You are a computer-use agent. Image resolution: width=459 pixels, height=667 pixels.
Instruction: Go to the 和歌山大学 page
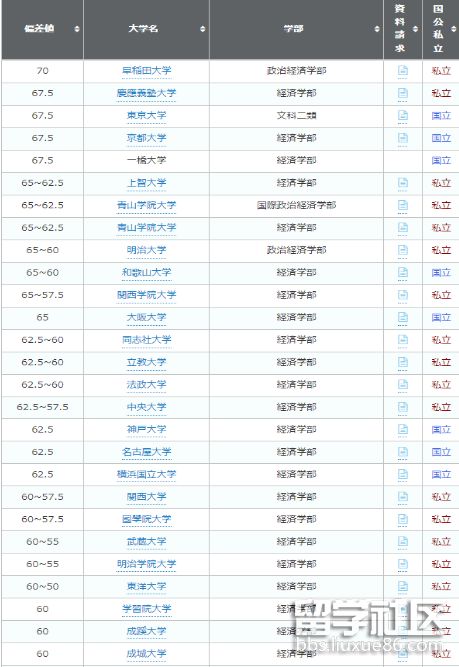coord(146,273)
